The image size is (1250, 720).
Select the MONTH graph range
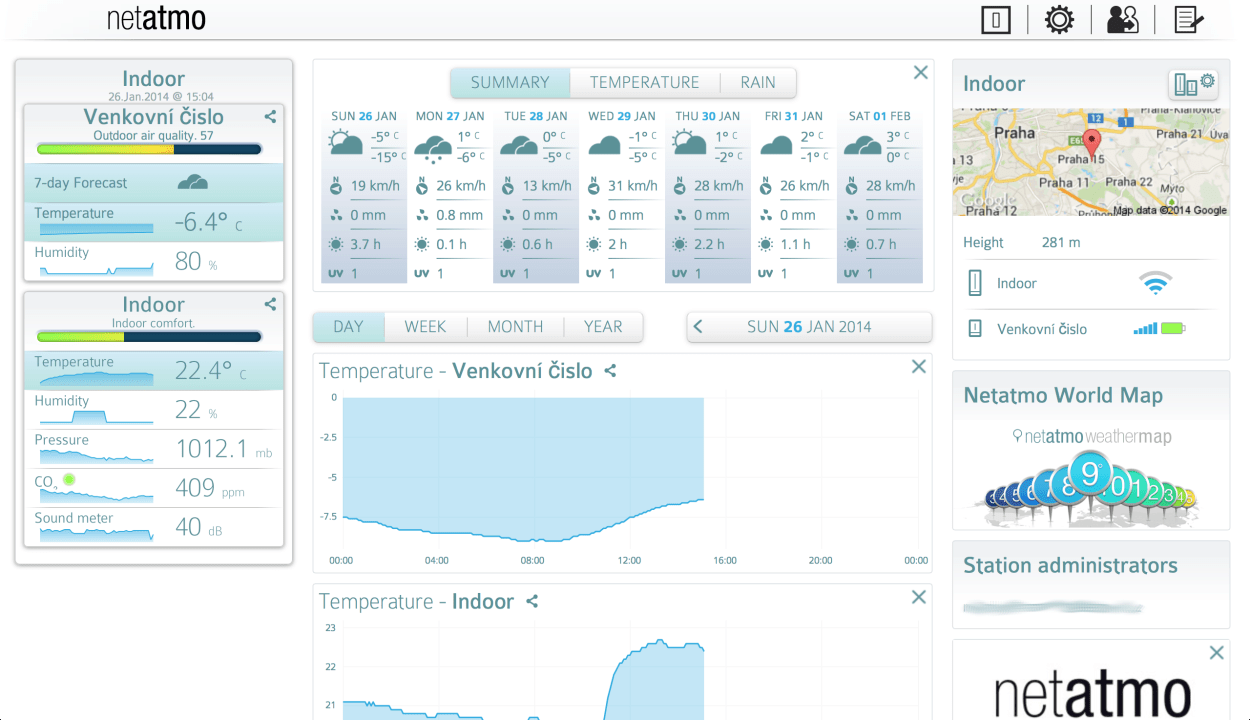[515, 327]
